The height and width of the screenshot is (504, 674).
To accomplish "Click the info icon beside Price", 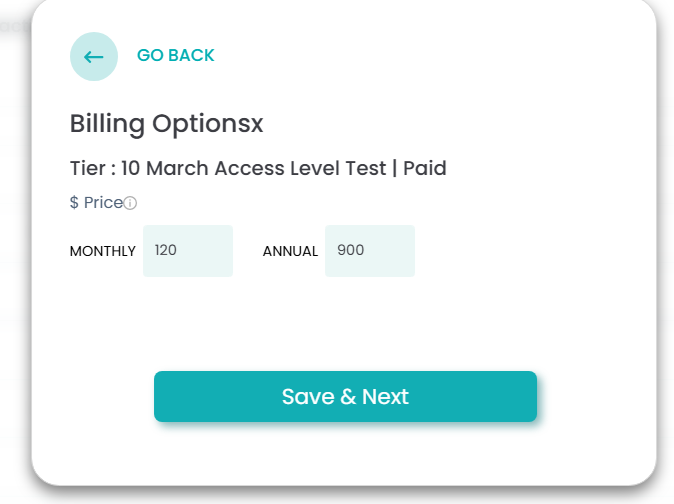I will coord(130,203).
